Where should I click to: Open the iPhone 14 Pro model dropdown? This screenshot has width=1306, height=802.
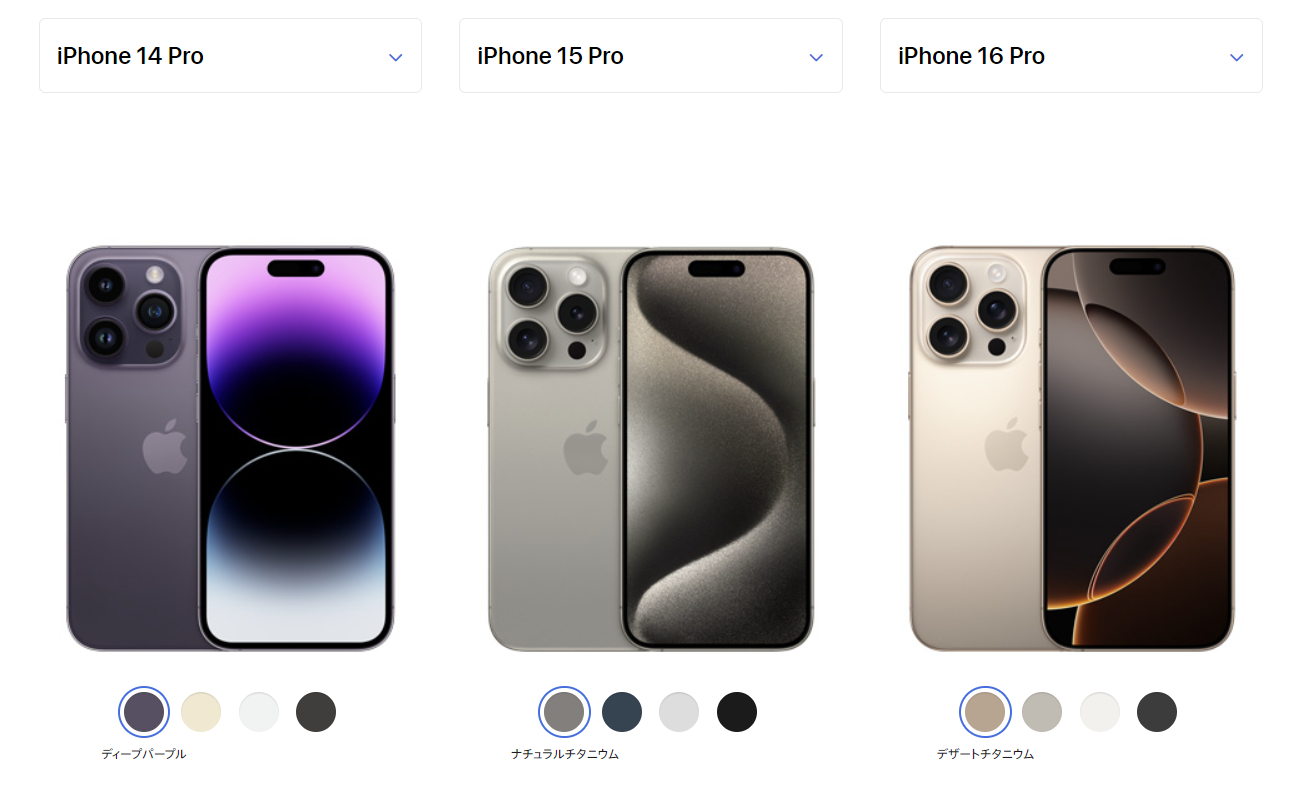[230, 56]
